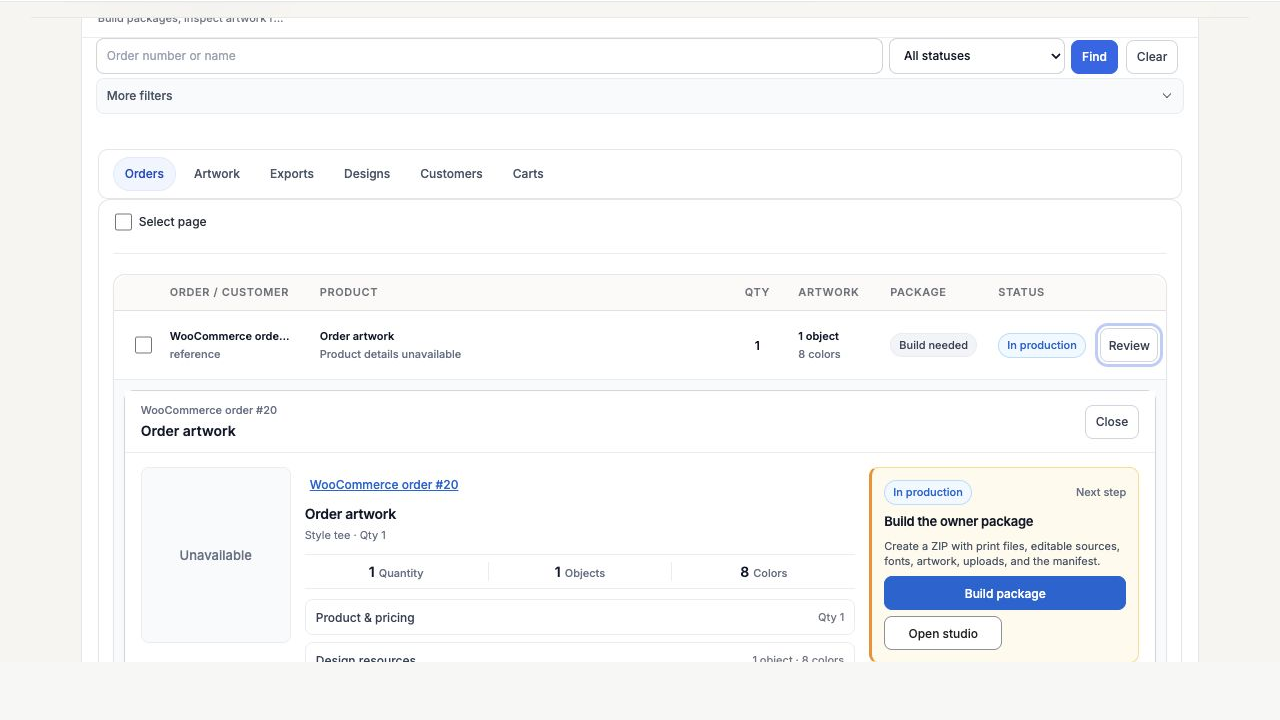Click the Find button
1280x720 pixels.
click(x=1094, y=57)
